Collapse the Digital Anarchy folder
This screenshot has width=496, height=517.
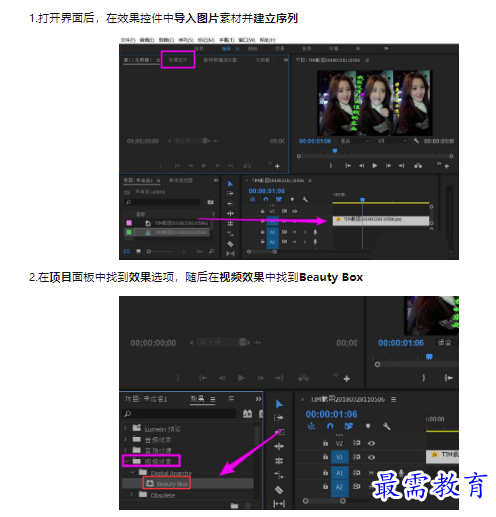tap(133, 472)
